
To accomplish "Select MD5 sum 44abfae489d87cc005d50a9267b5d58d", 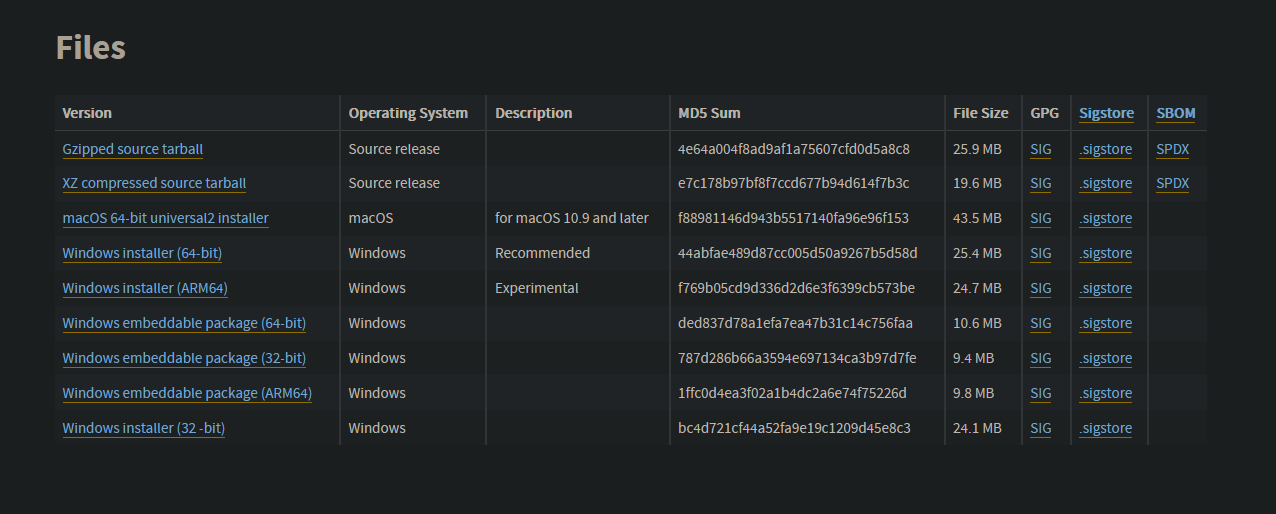I will pyautogui.click(x=798, y=253).
